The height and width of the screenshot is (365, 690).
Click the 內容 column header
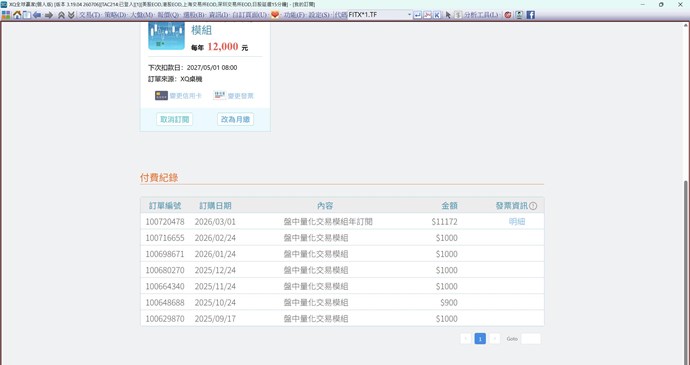[325, 206]
